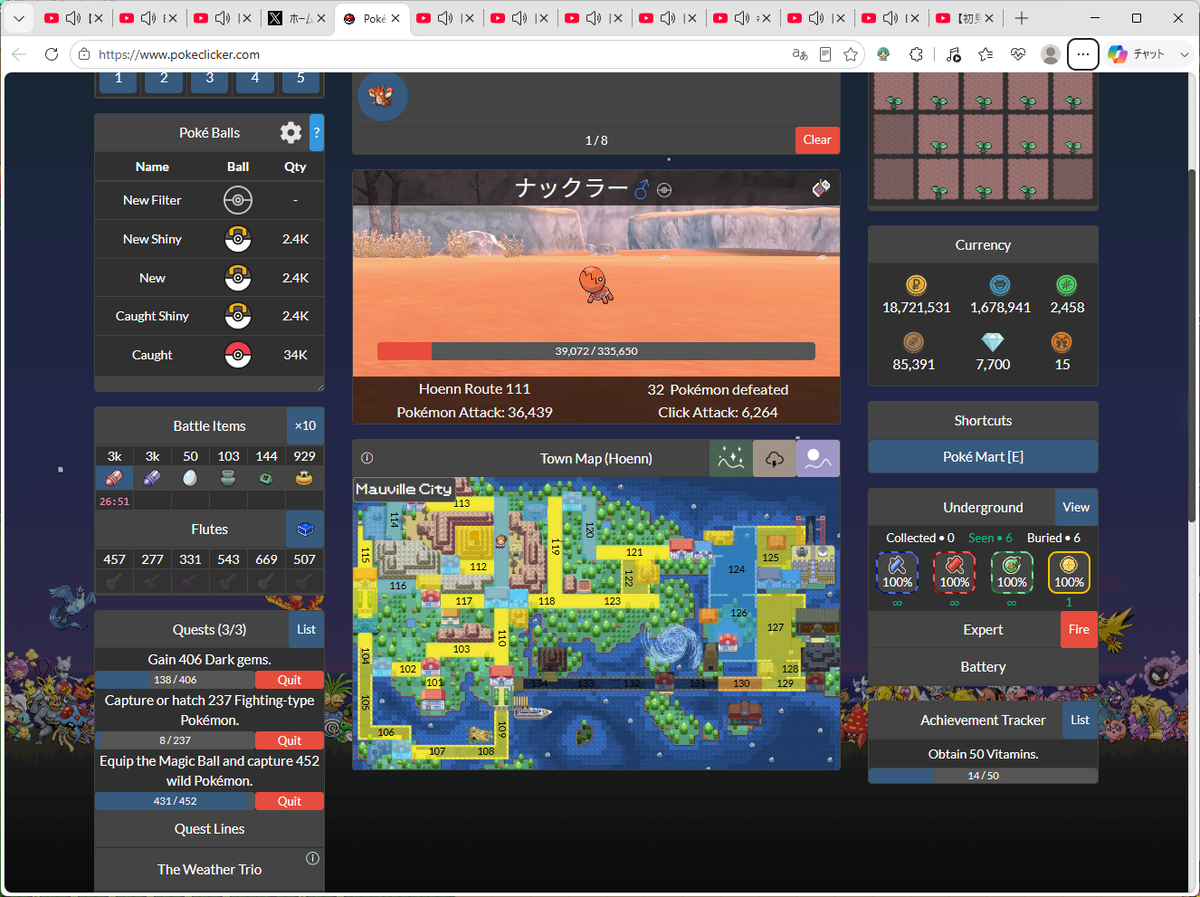Click the x10 Battle Items multiplier
This screenshot has width=1200, height=897.
click(x=305, y=425)
